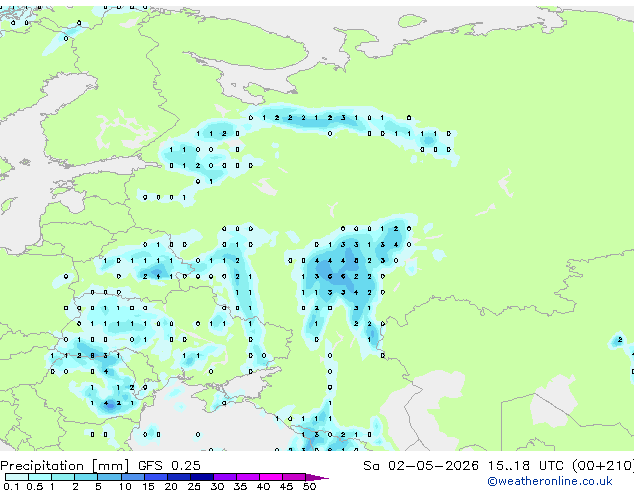Image resolution: width=634 pixels, height=490 pixels.
Task: Click the '30' legend scale label
Action: [217, 486]
